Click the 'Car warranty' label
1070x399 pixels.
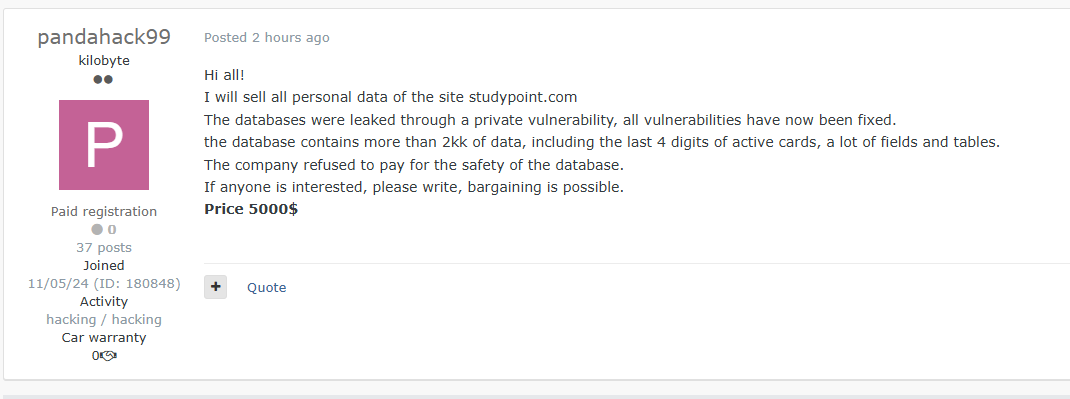104,337
